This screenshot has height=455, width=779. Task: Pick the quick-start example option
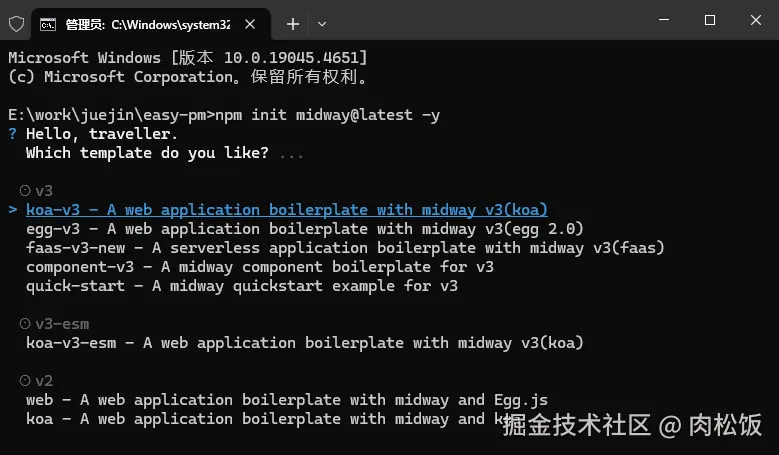click(x=242, y=286)
